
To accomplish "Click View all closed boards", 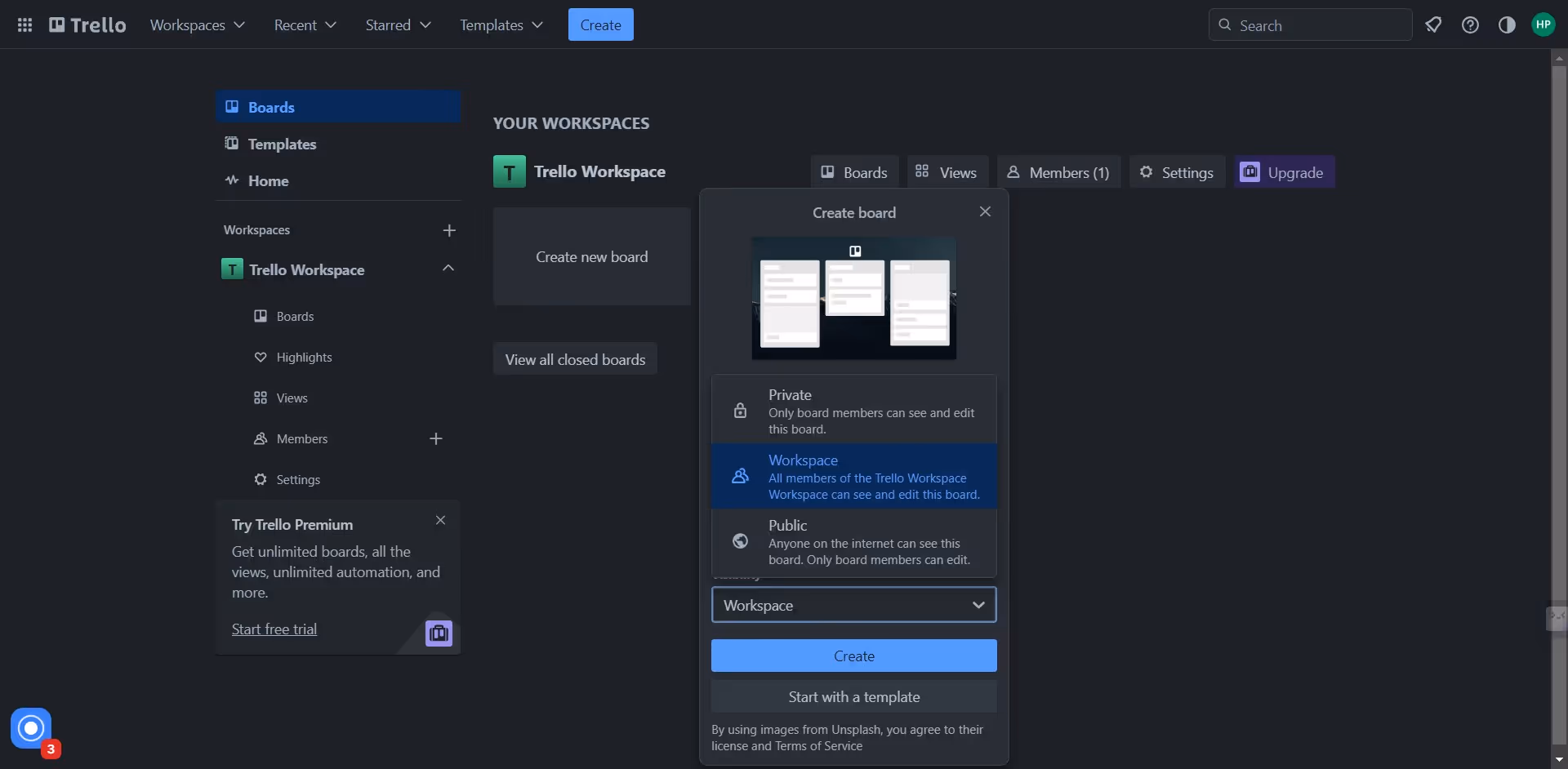I will click(575, 359).
